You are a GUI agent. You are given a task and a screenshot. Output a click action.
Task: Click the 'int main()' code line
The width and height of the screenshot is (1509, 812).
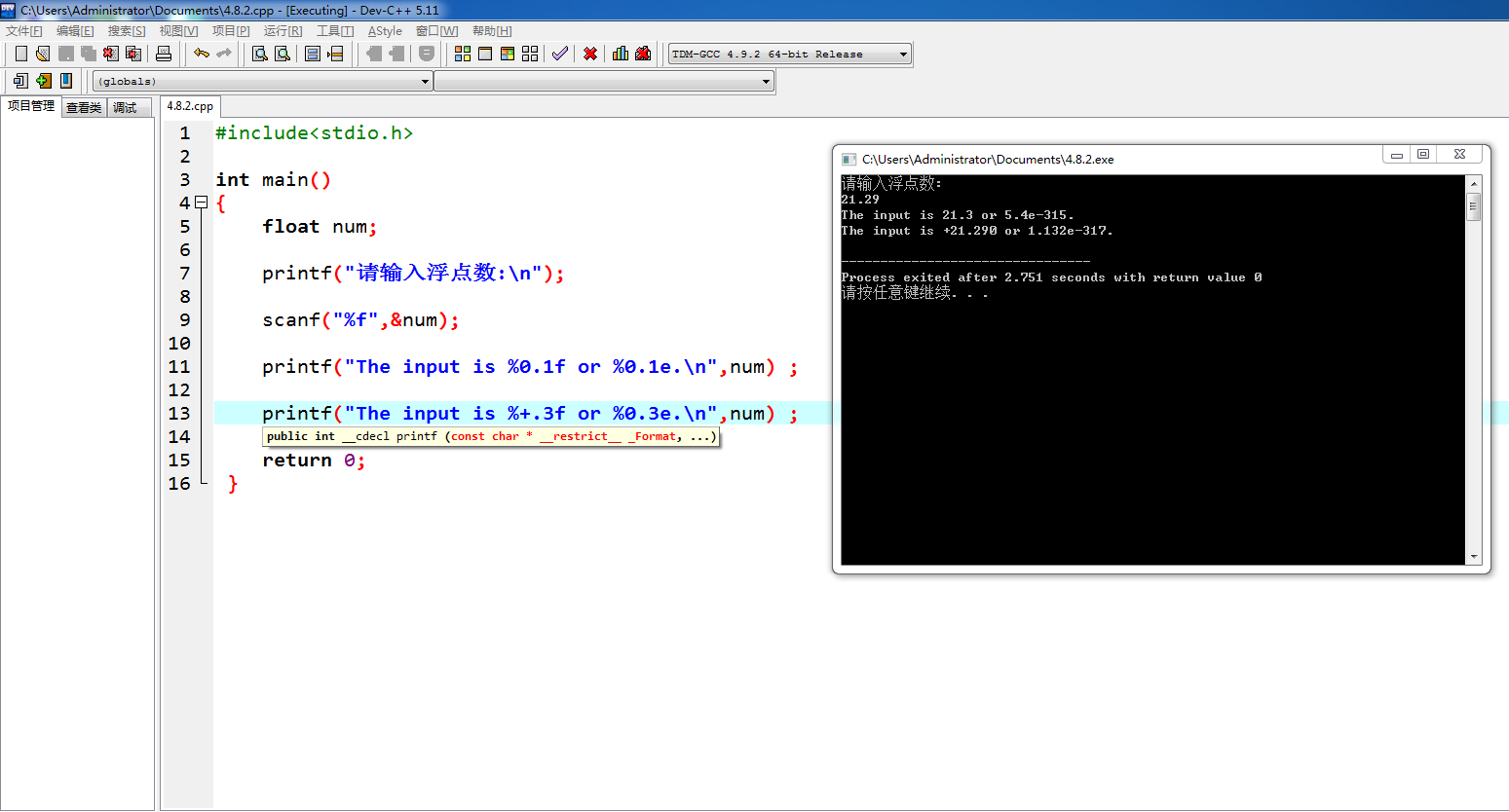(x=273, y=180)
